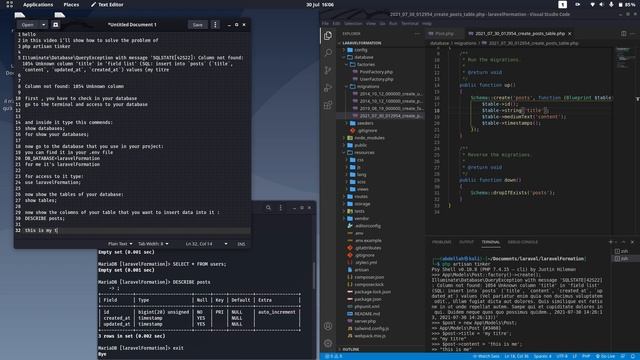Switch to the PROBLEMS panel tab

tap(442, 242)
